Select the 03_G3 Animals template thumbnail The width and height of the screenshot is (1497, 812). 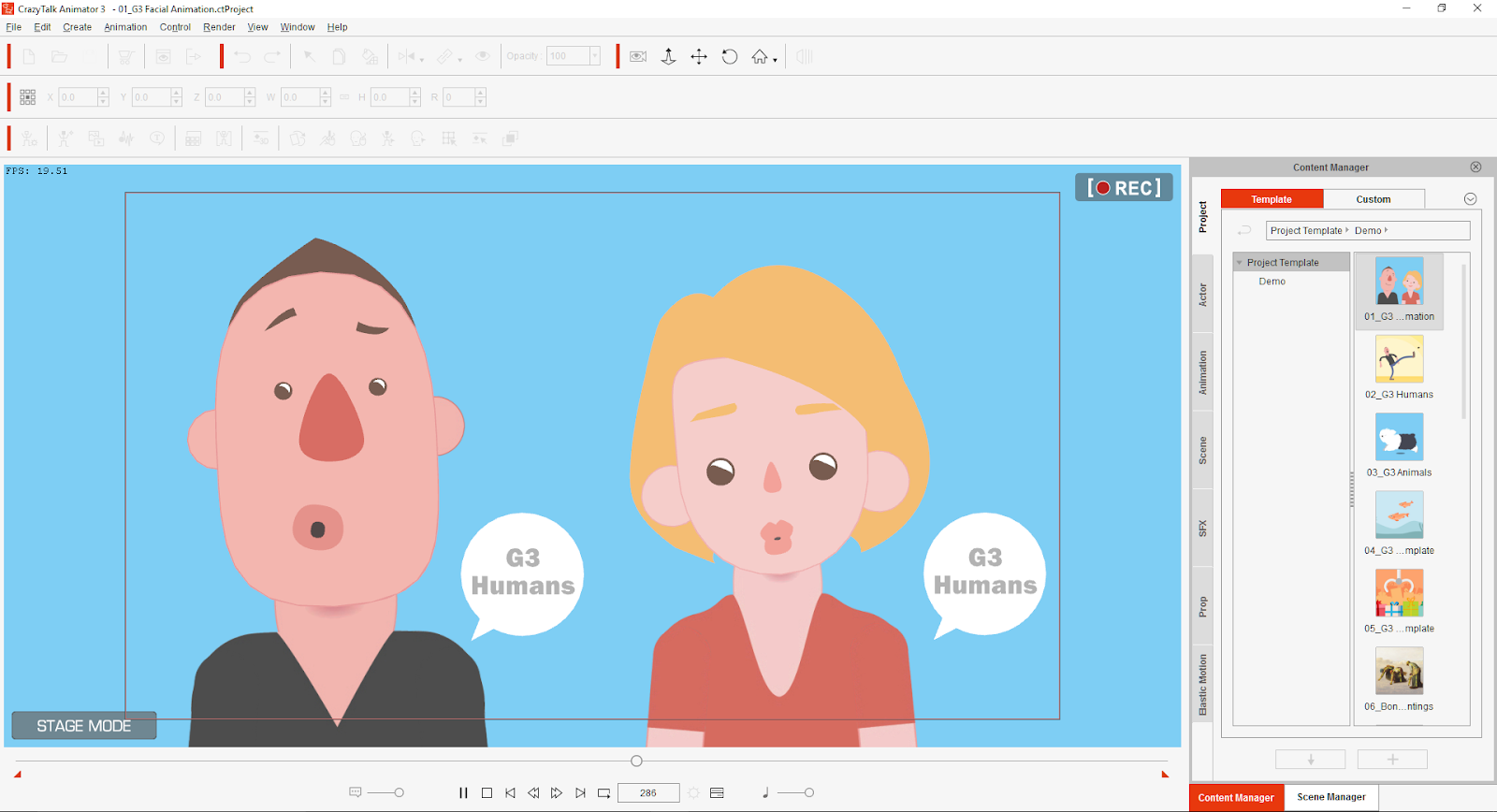click(x=1399, y=438)
